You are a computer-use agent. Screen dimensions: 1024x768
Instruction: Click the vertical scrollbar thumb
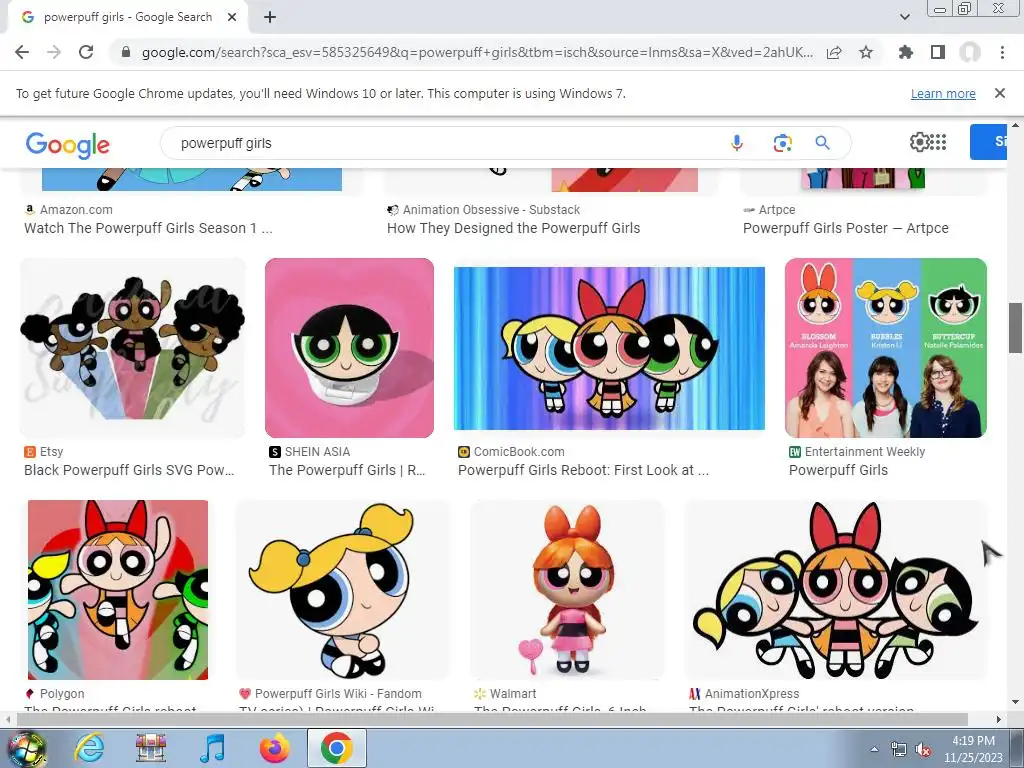click(1016, 328)
